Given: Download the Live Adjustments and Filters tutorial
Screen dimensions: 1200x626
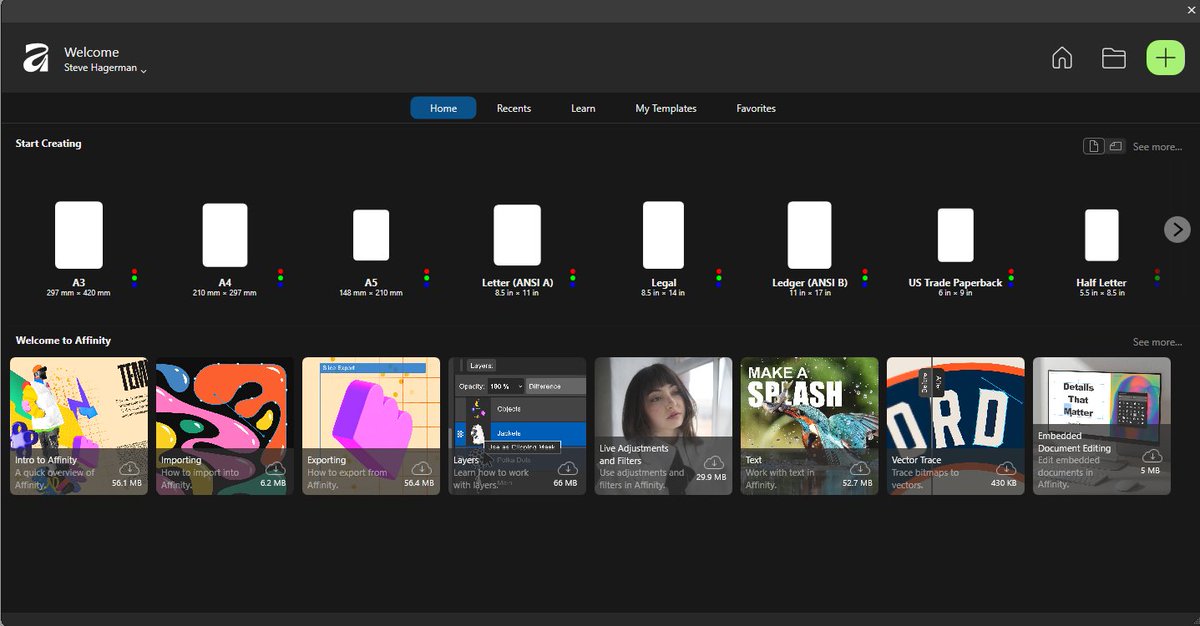Looking at the screenshot, I should (713, 463).
